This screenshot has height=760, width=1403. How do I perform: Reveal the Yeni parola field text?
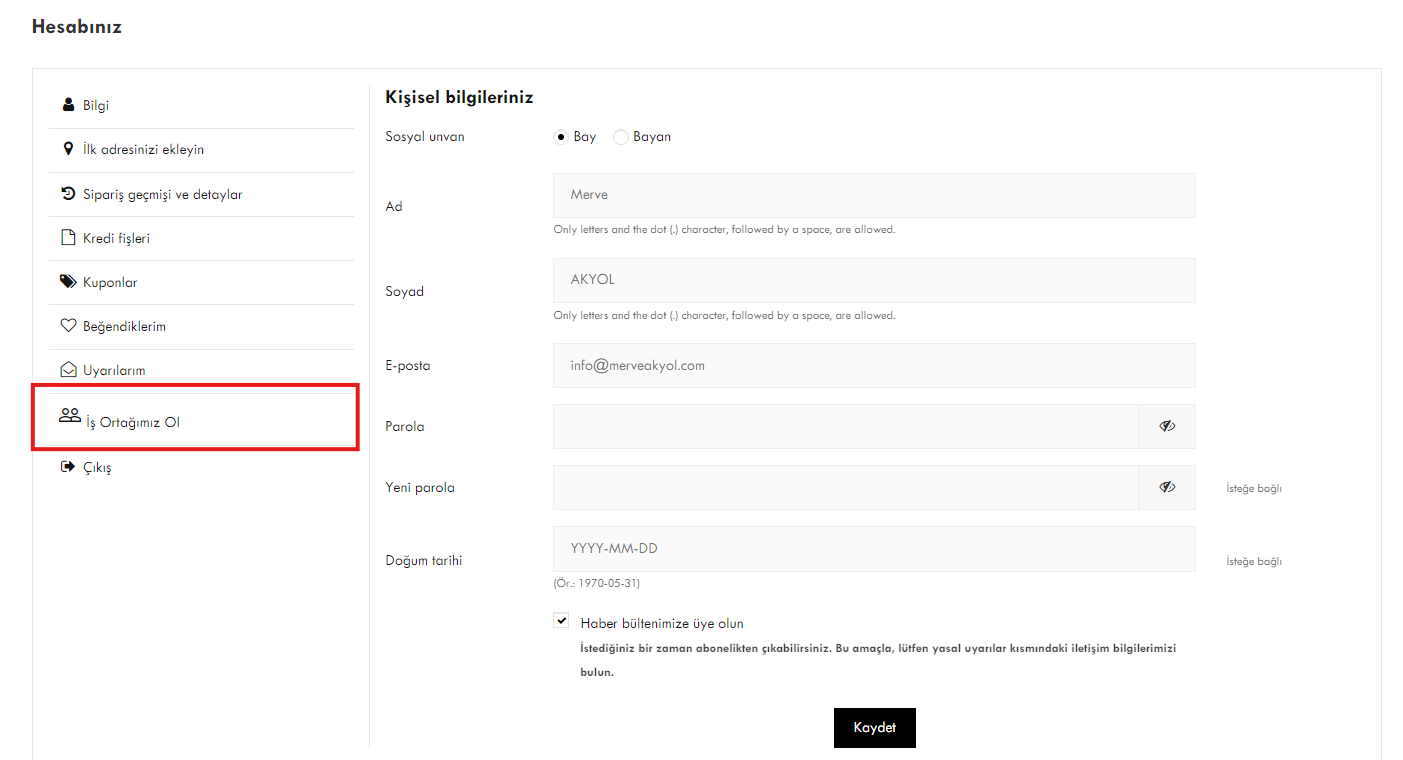point(1166,487)
